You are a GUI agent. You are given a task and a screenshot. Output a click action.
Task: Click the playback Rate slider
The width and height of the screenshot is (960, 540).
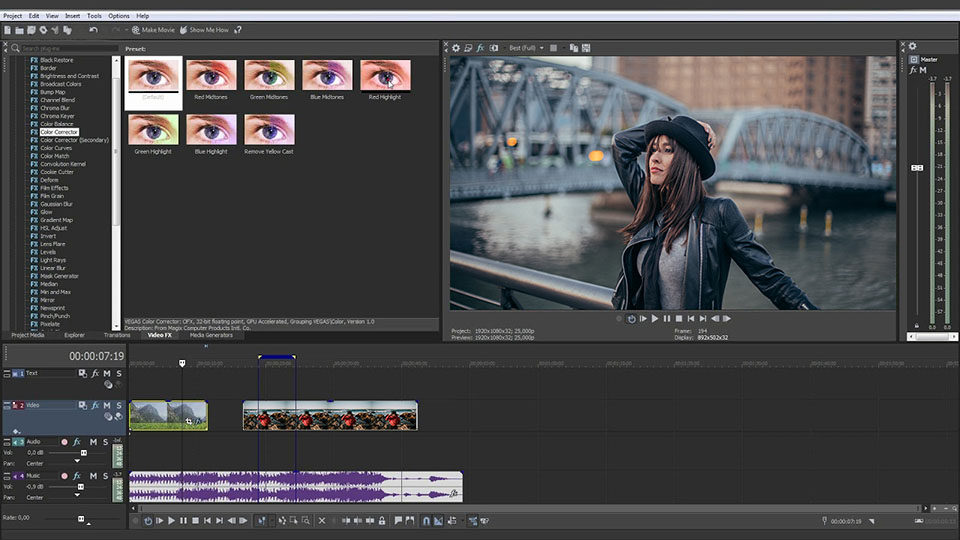pos(81,519)
